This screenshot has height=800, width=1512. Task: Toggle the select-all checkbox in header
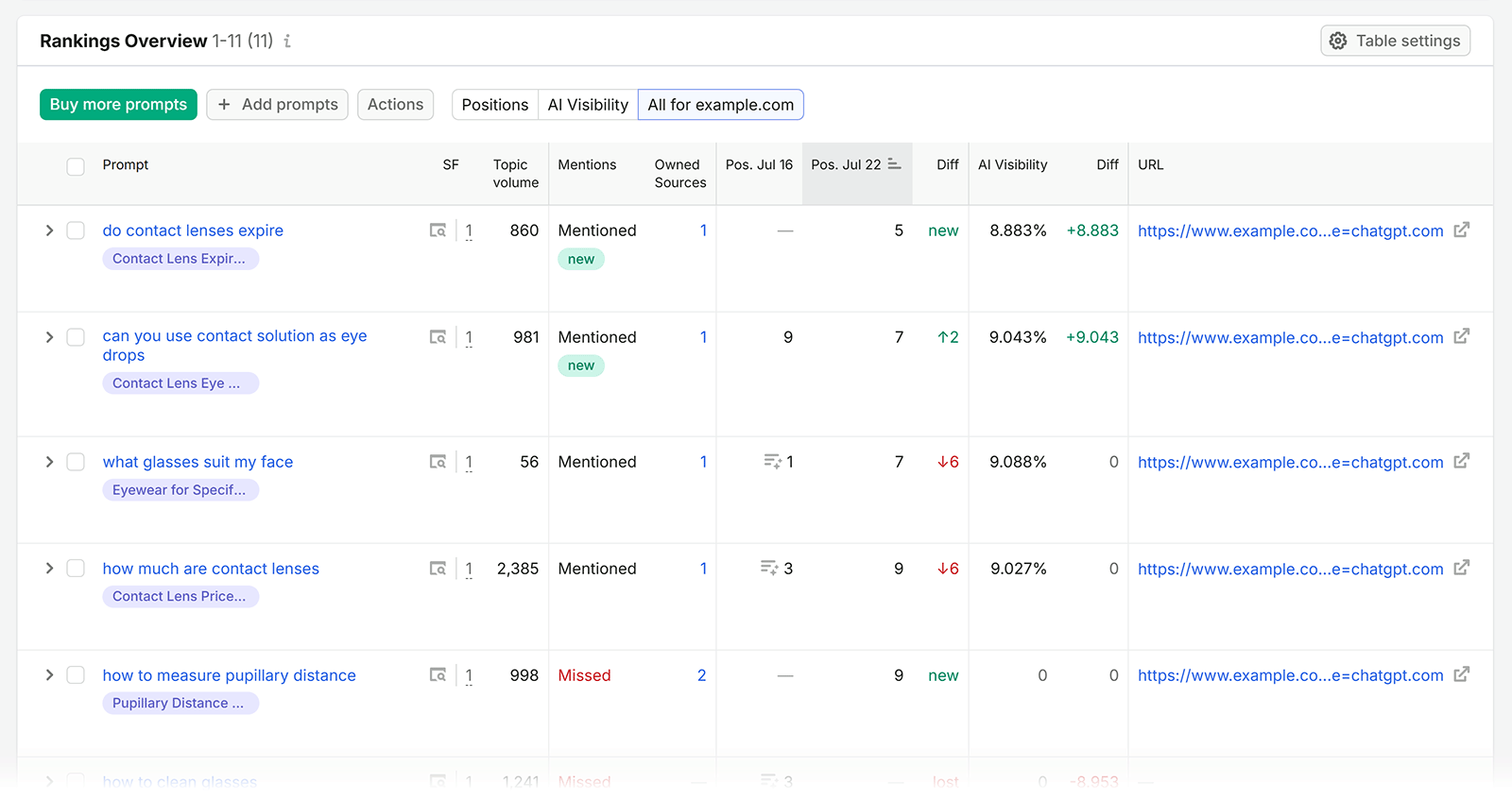[x=76, y=166]
